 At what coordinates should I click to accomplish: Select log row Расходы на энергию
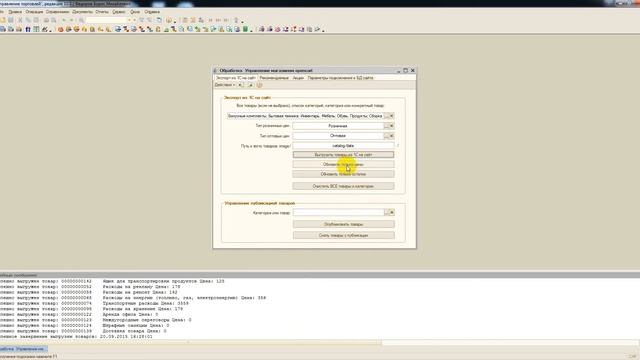coord(133,298)
